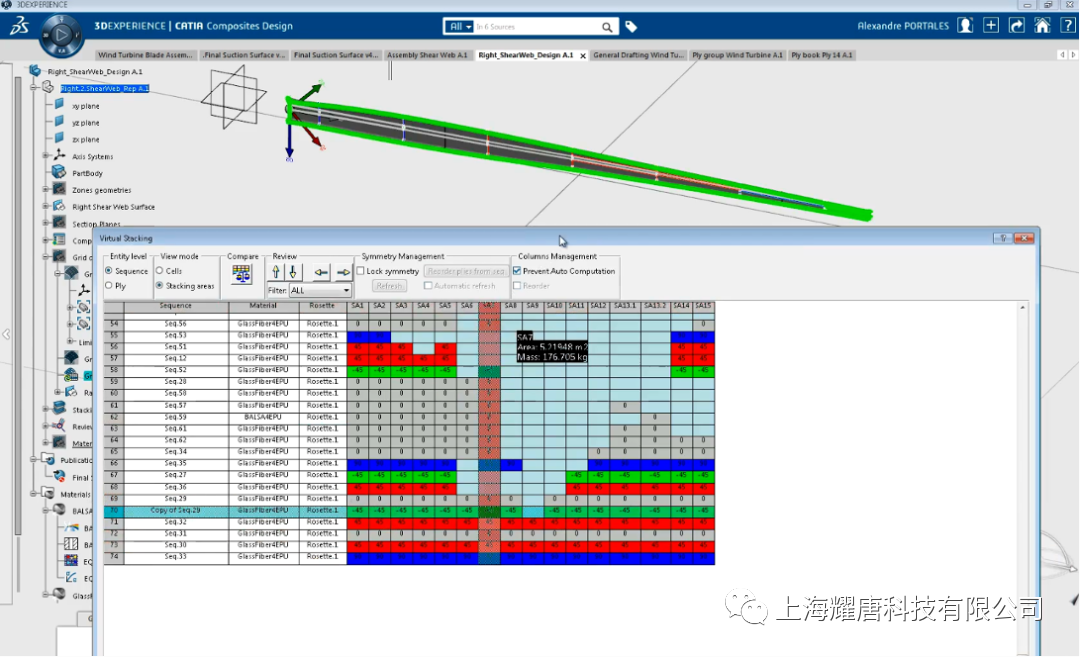Image resolution: width=1080 pixels, height=657 pixels.
Task: Click the Review left arrow
Action: 320,272
